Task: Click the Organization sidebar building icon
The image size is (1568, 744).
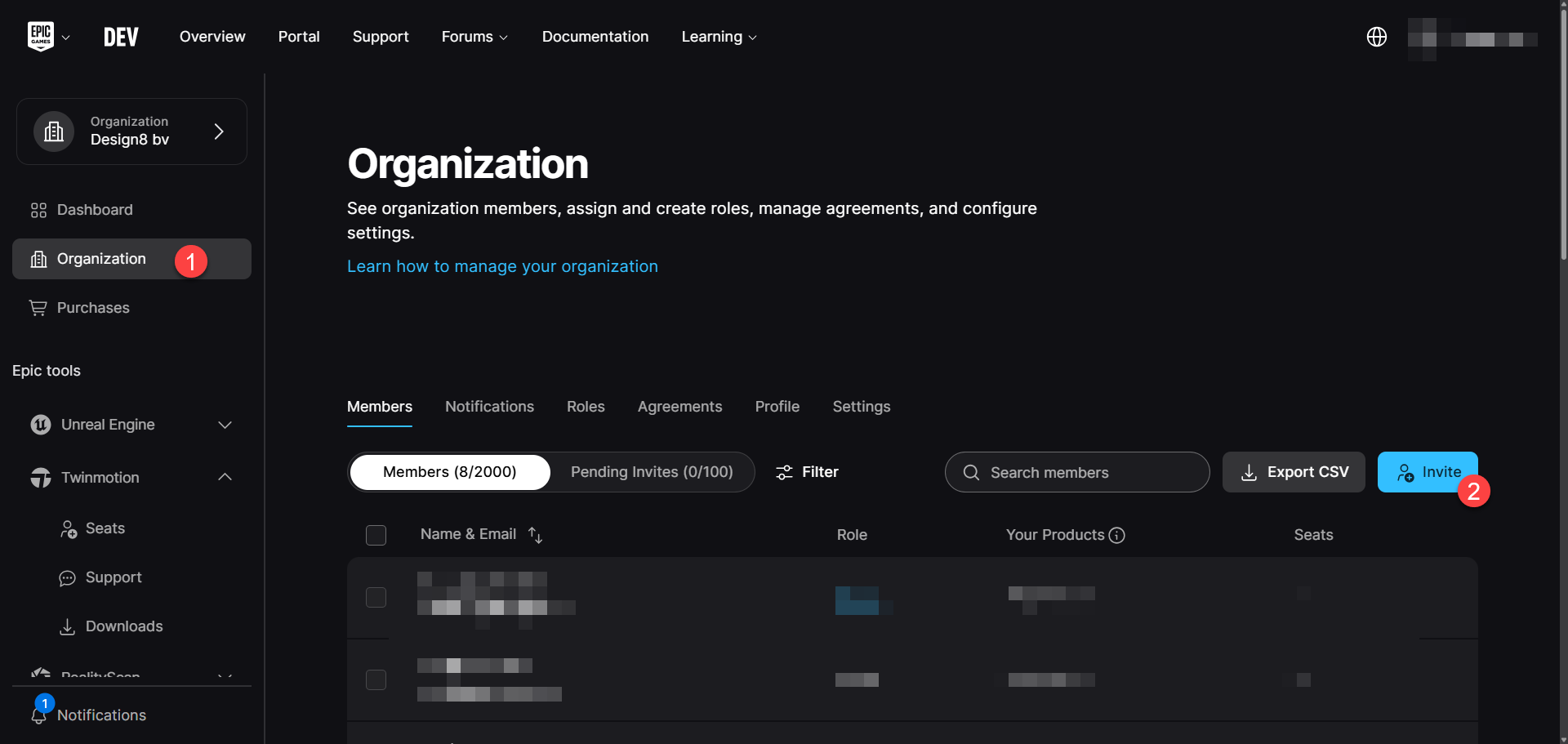Action: [x=38, y=259]
